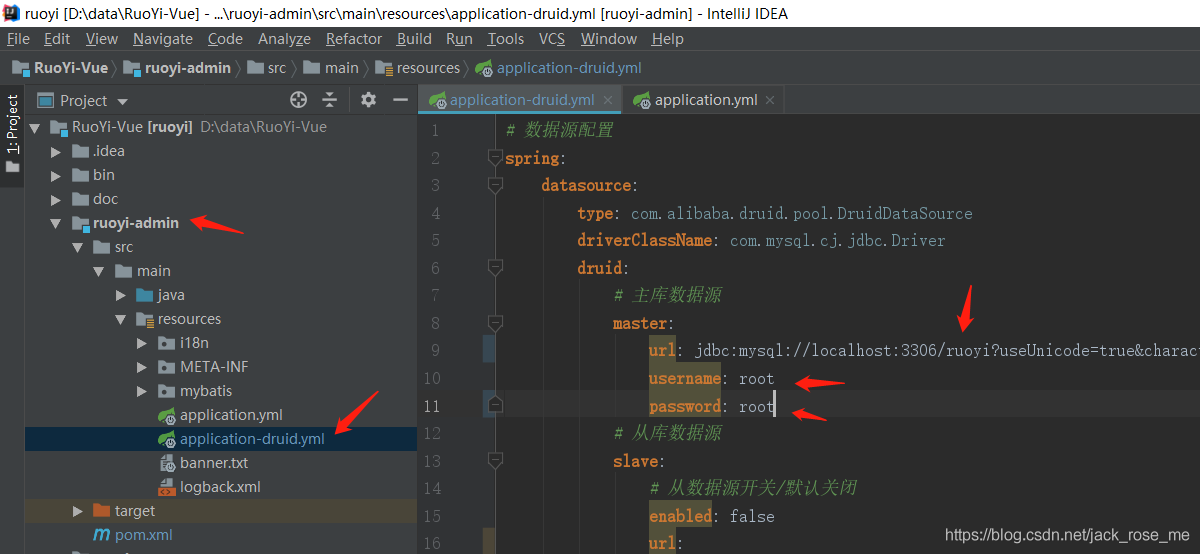The image size is (1200, 554).
Task: Open the File menu
Action: [x=18, y=39]
